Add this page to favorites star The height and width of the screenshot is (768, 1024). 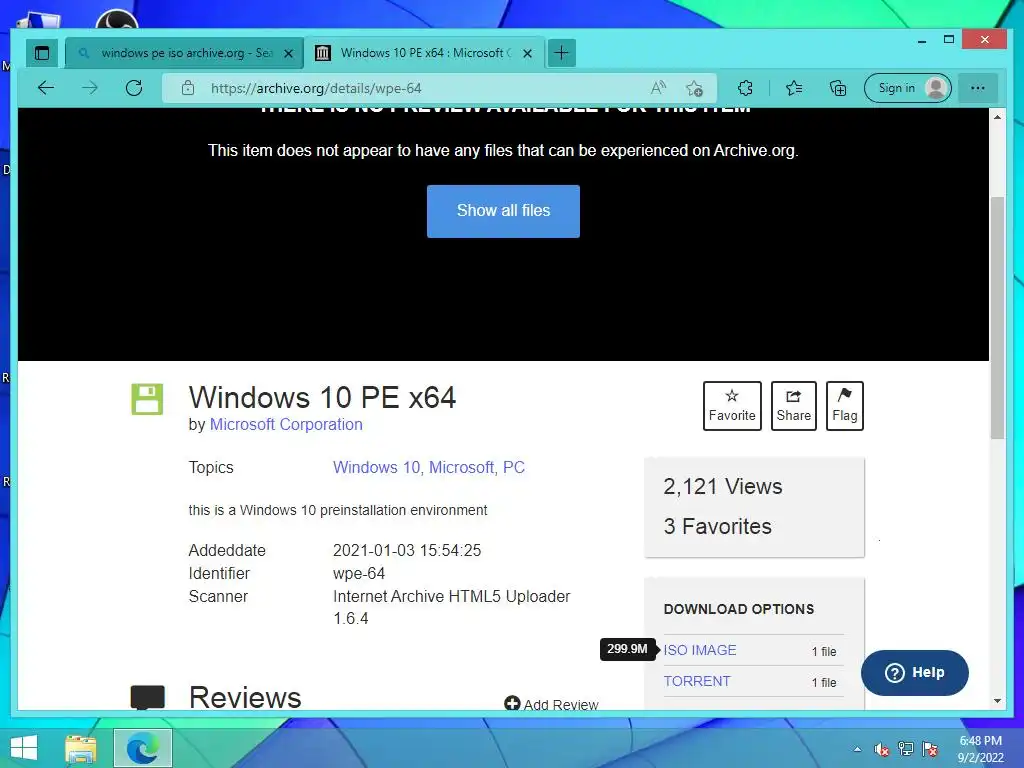[x=694, y=88]
